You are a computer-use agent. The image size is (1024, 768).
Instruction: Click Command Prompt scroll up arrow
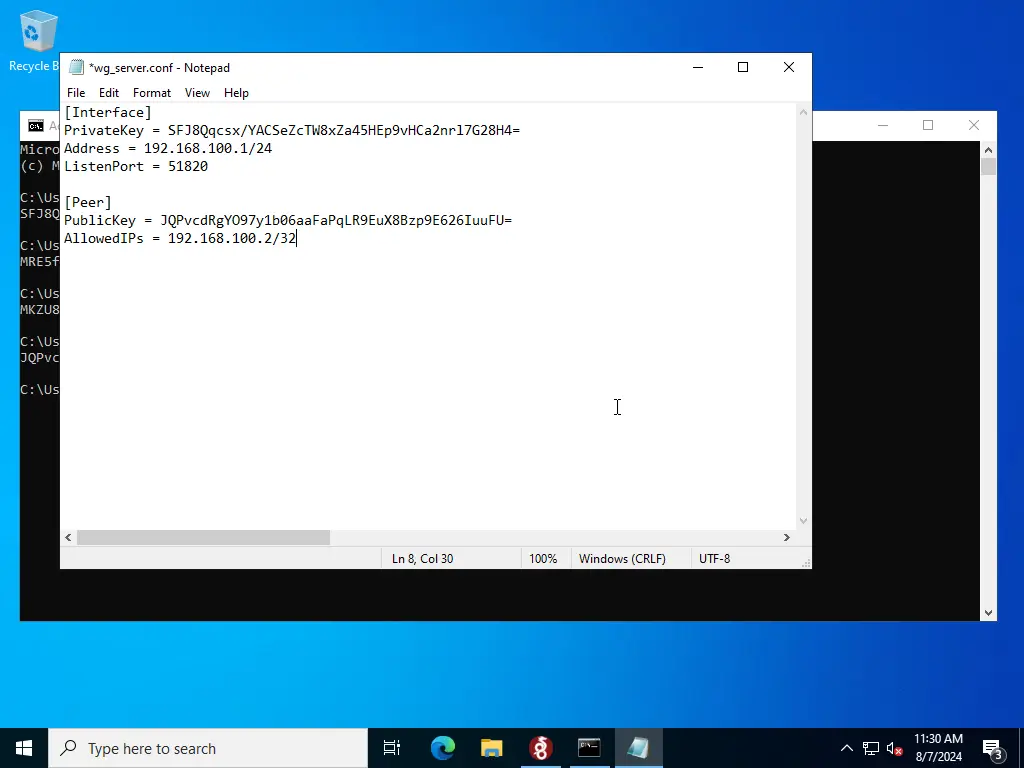pyautogui.click(x=988, y=150)
